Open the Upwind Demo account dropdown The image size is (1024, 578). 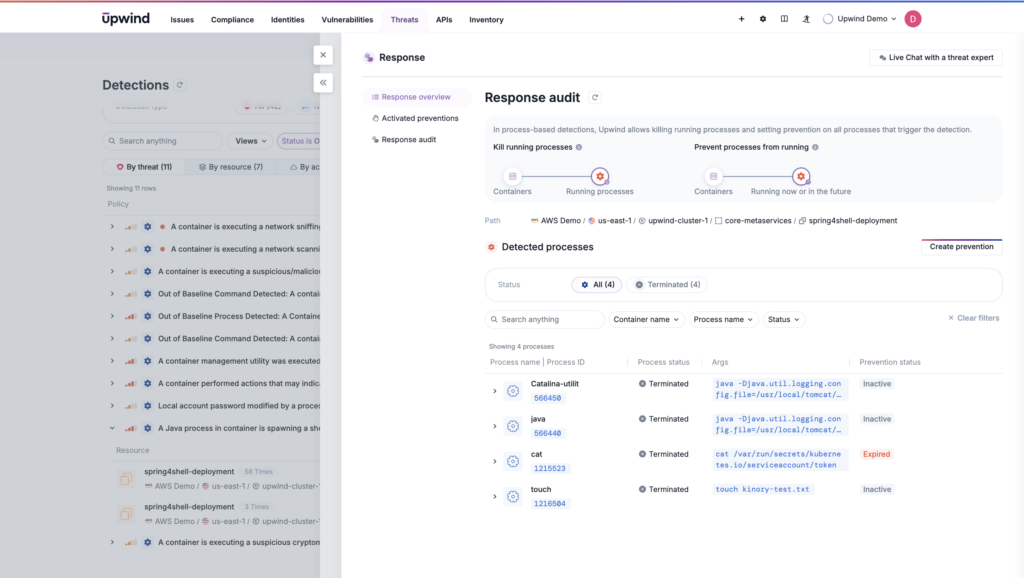tap(859, 19)
